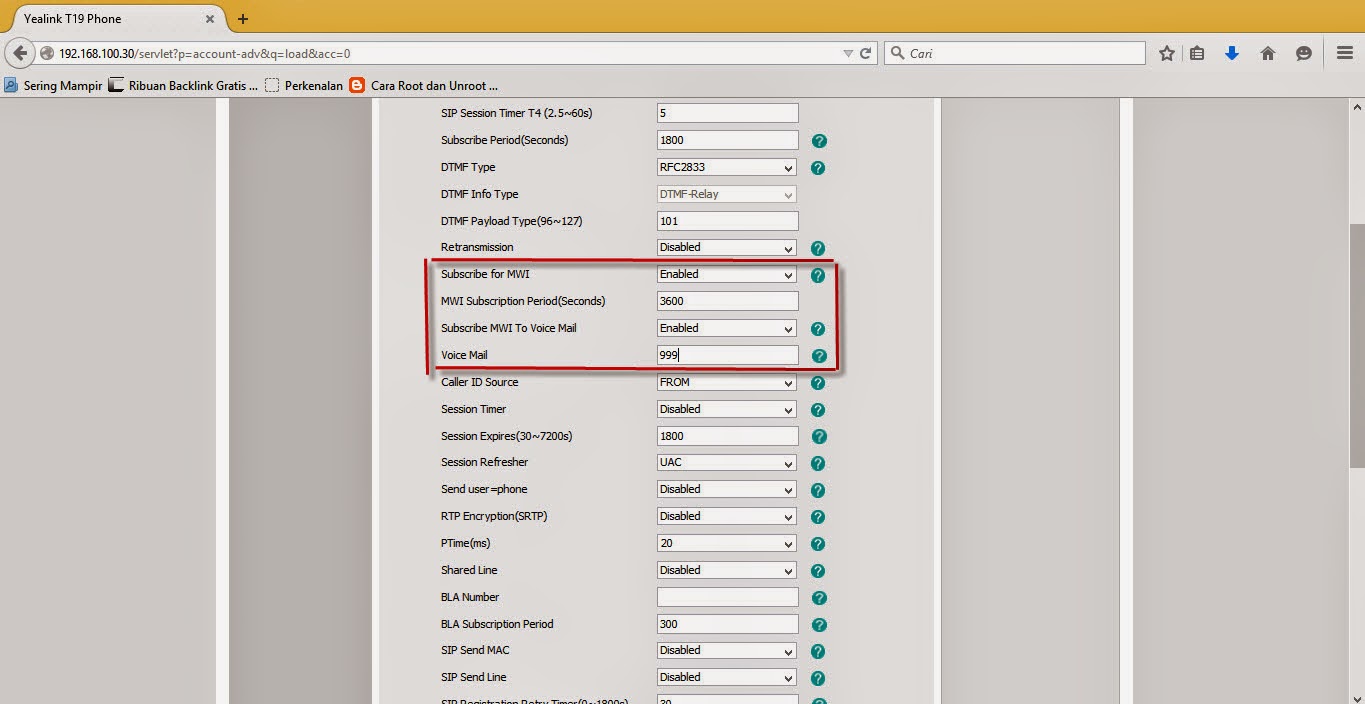Click the Cari search box
Viewport: 1365px width, 704px height.
point(1014,54)
